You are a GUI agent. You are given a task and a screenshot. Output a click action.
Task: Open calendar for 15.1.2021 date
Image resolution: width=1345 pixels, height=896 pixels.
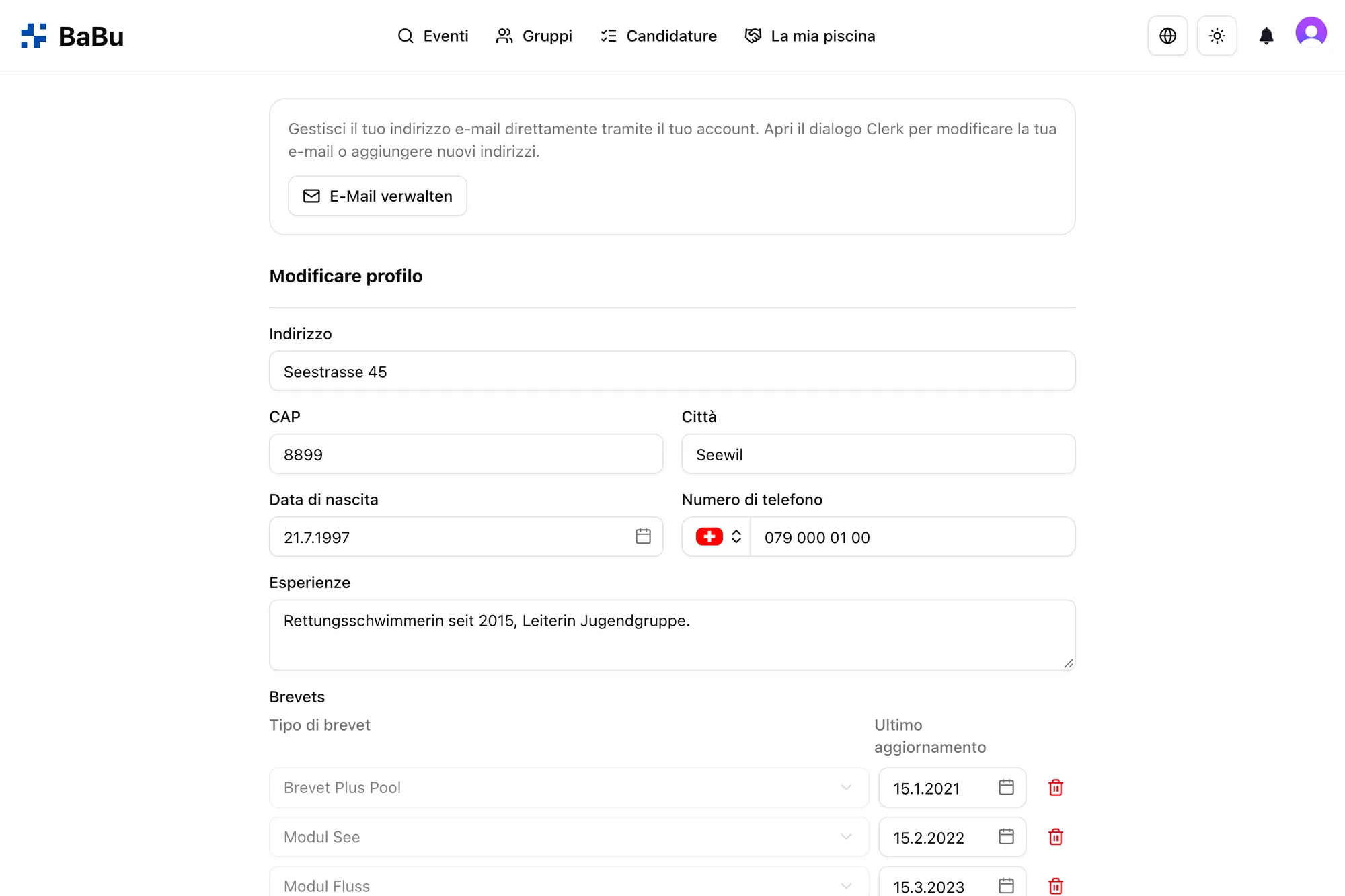(1006, 787)
